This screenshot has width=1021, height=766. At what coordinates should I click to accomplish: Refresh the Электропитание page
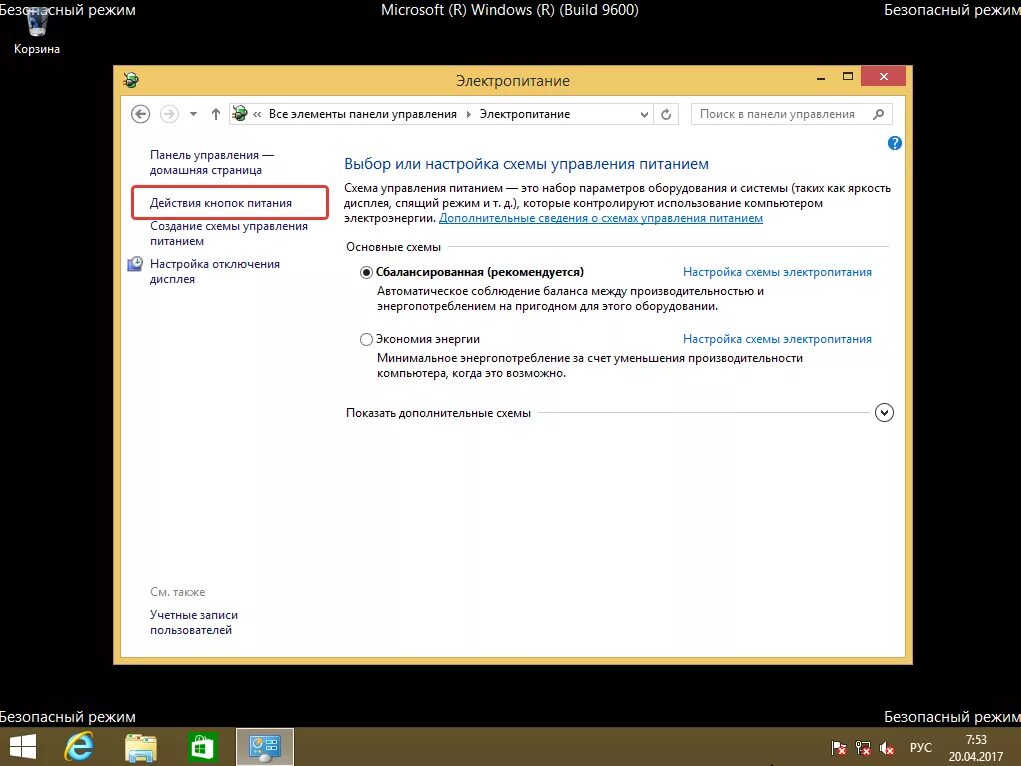click(666, 115)
